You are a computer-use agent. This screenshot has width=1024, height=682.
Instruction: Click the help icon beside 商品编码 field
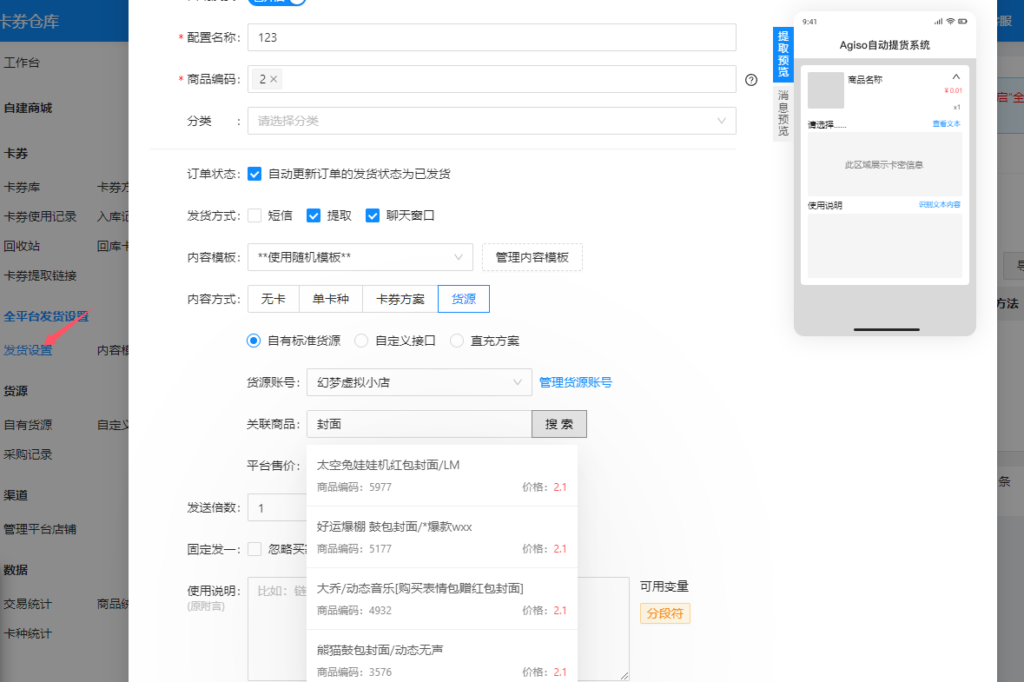[751, 80]
